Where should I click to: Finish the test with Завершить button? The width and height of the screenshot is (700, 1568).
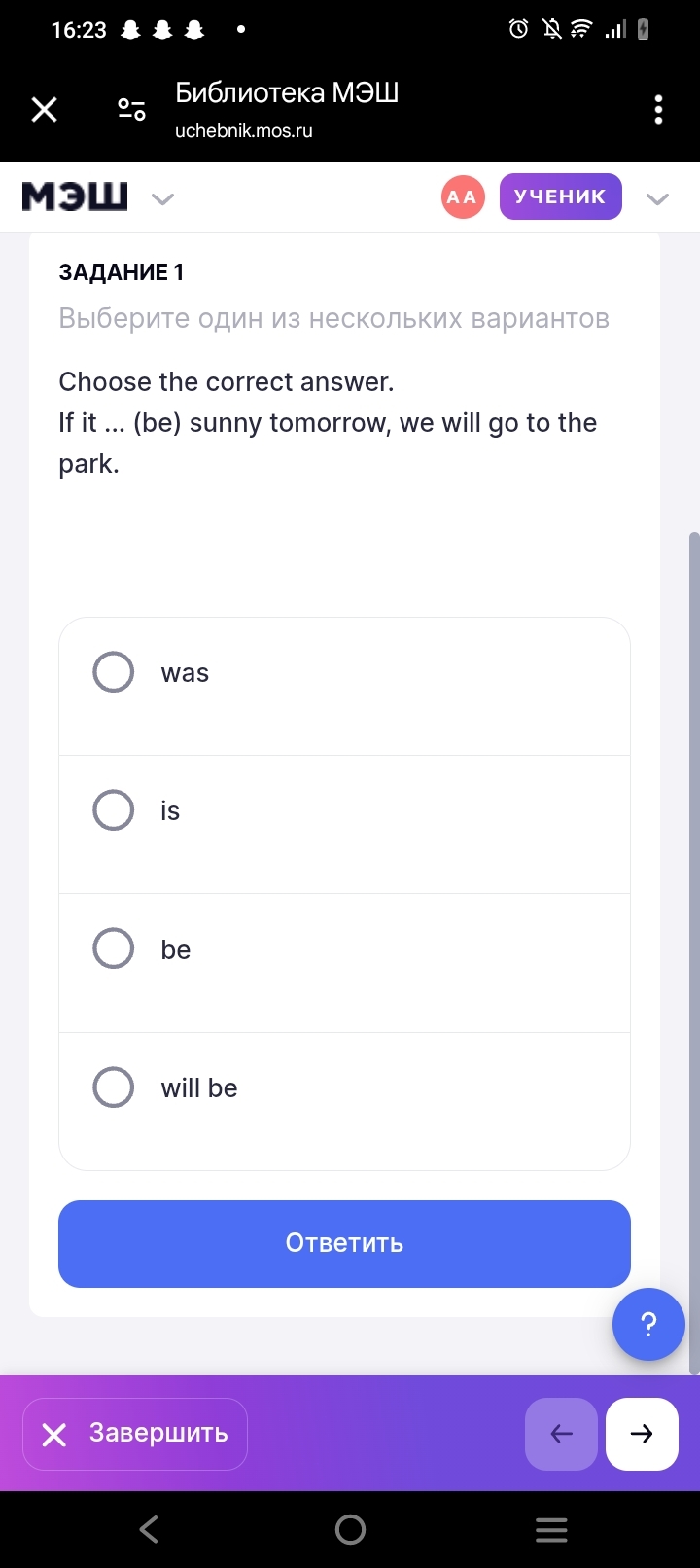pos(135,1434)
